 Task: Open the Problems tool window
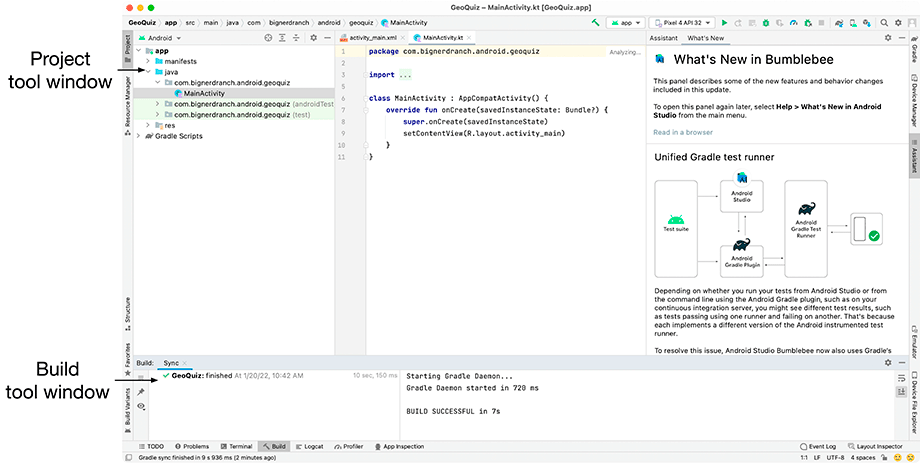point(192,447)
